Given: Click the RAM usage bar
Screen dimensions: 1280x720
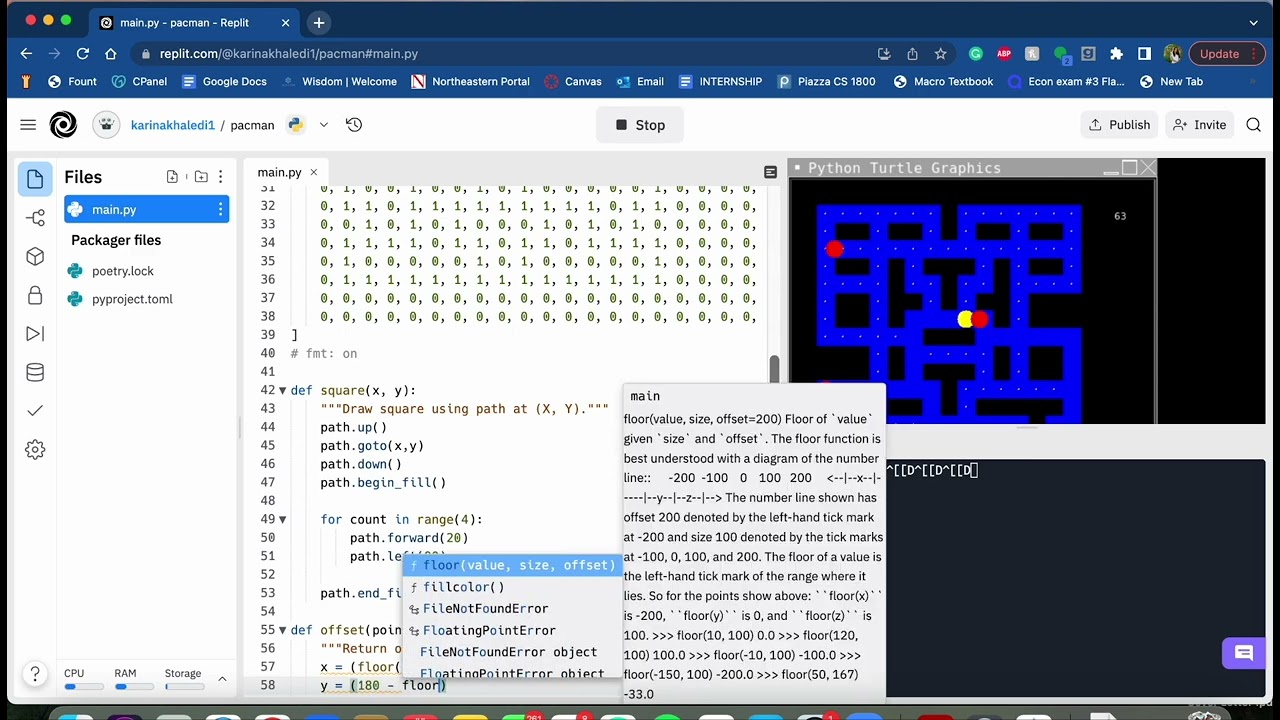Looking at the screenshot, I should [x=134, y=687].
